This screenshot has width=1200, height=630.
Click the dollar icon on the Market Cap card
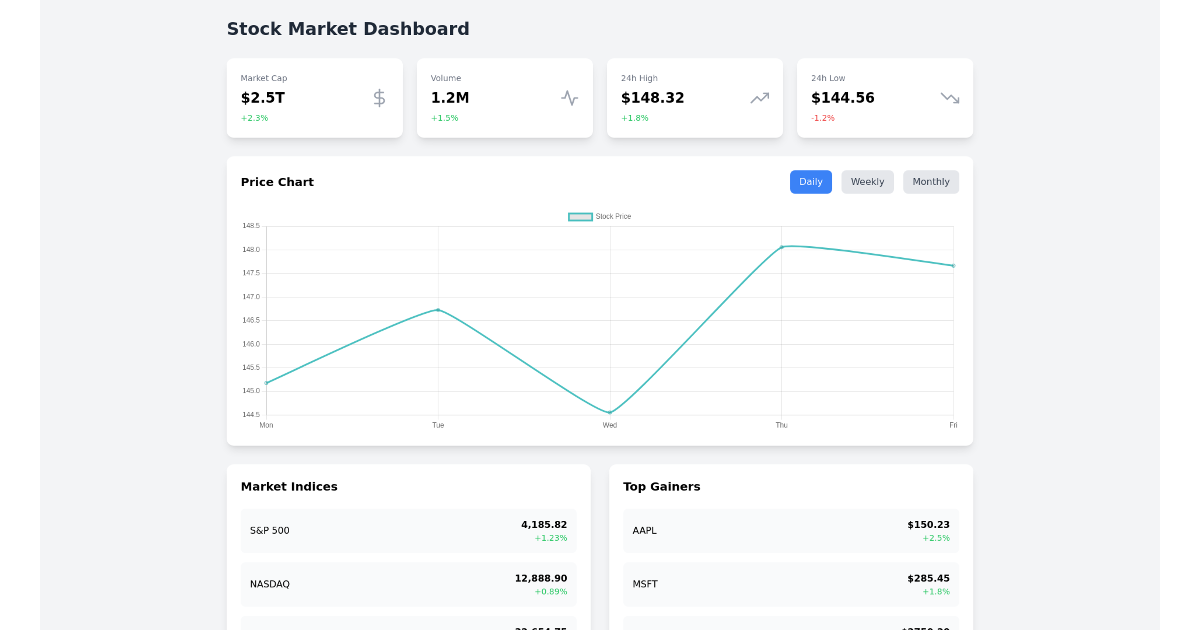coord(378,98)
